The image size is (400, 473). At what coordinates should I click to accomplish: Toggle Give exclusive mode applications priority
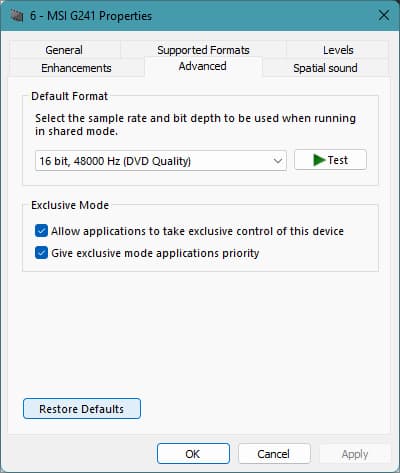click(41, 253)
